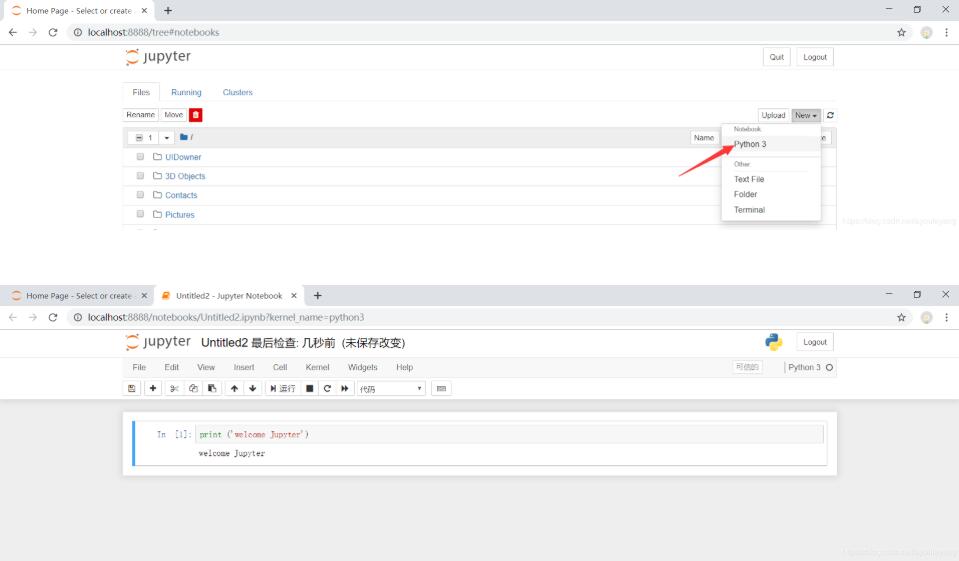
Task: Check the box next to Pictures
Action: 140,214
